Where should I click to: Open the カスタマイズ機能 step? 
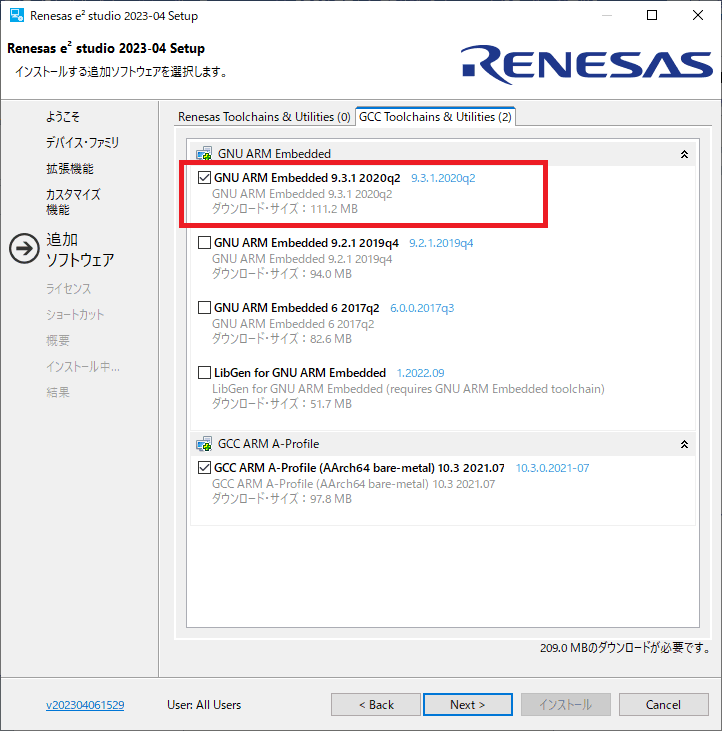[73, 202]
